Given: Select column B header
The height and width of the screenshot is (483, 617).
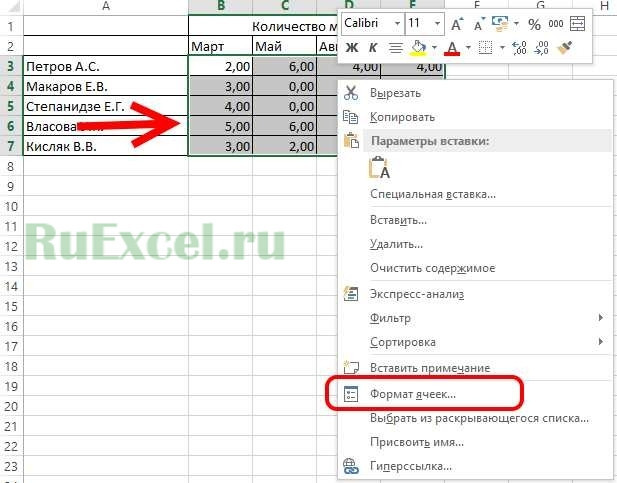Looking at the screenshot, I should [x=220, y=6].
